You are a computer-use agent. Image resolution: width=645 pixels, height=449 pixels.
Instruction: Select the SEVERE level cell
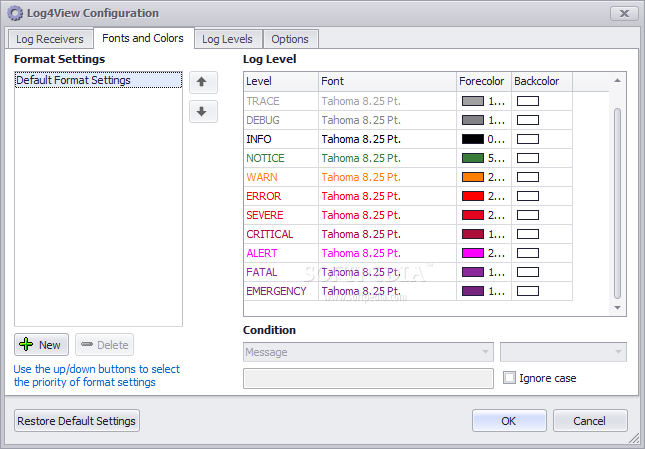pyautogui.click(x=281, y=215)
